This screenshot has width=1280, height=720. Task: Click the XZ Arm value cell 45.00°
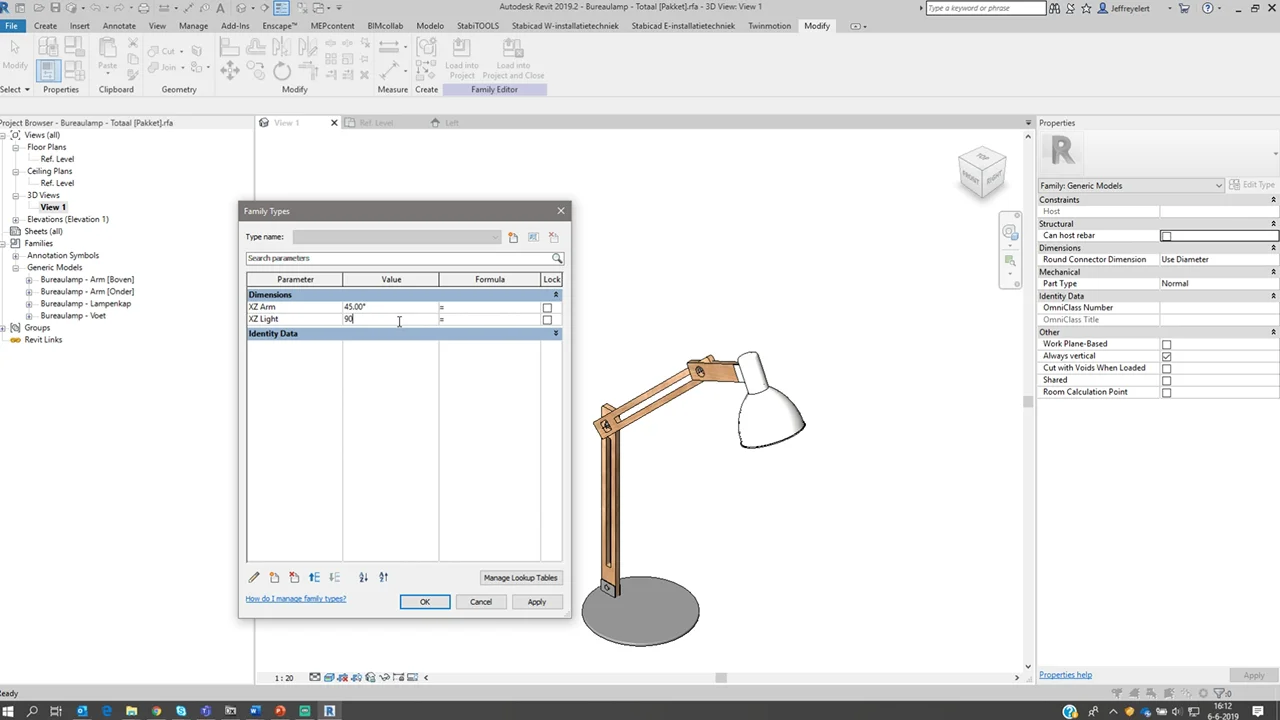tap(390, 307)
